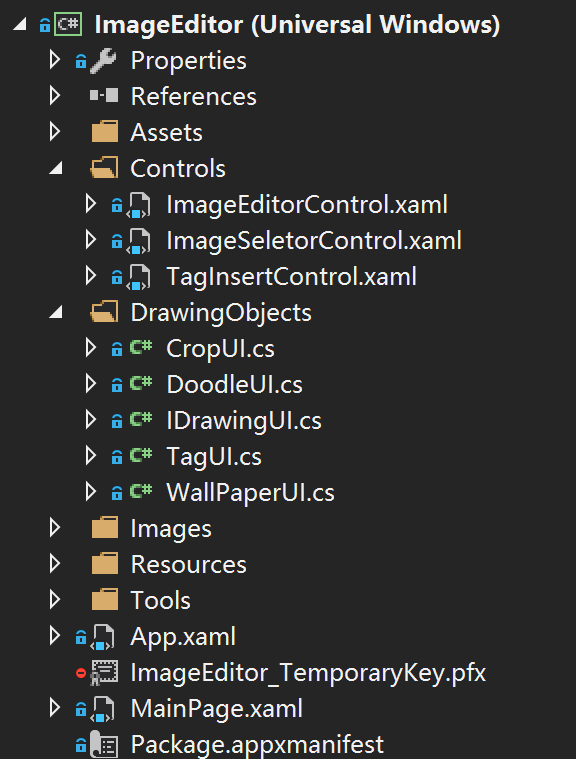Select the WallPaperUI.cs file
Image resolution: width=576 pixels, height=759 pixels.
tap(250, 493)
